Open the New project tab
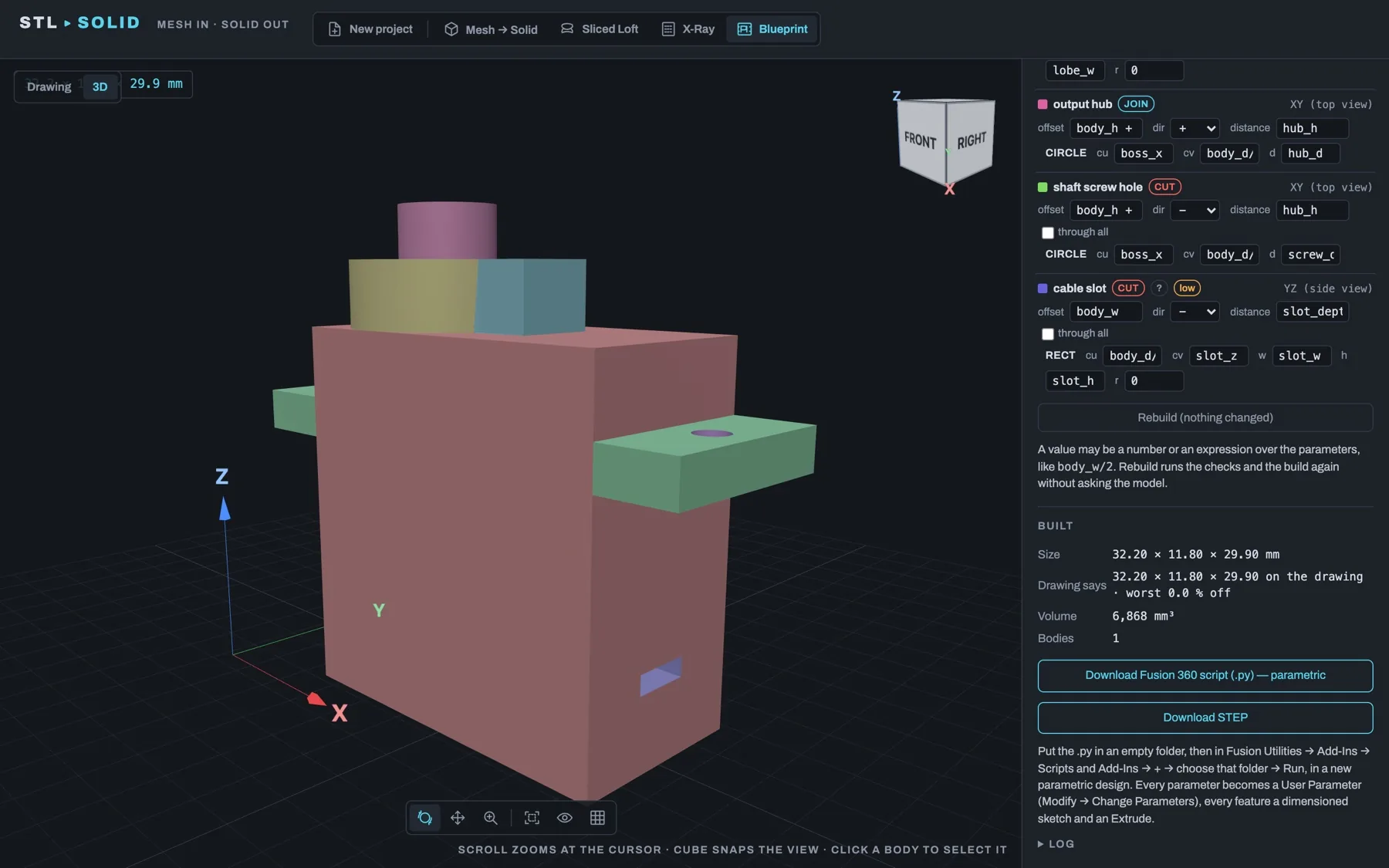 (370, 29)
